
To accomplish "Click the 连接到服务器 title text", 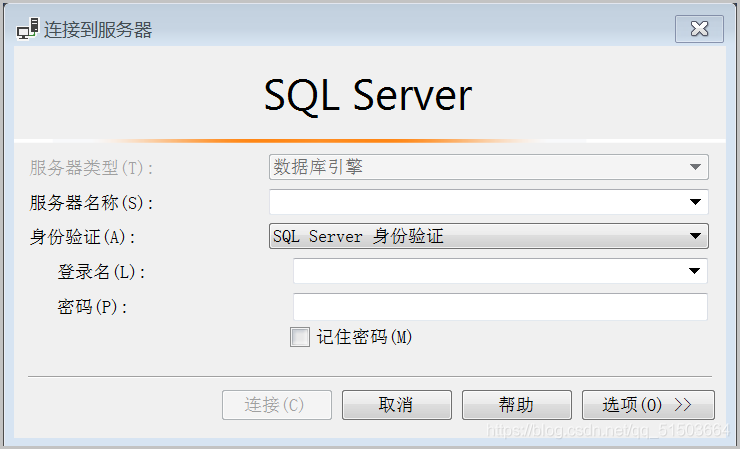I will click(x=98, y=30).
